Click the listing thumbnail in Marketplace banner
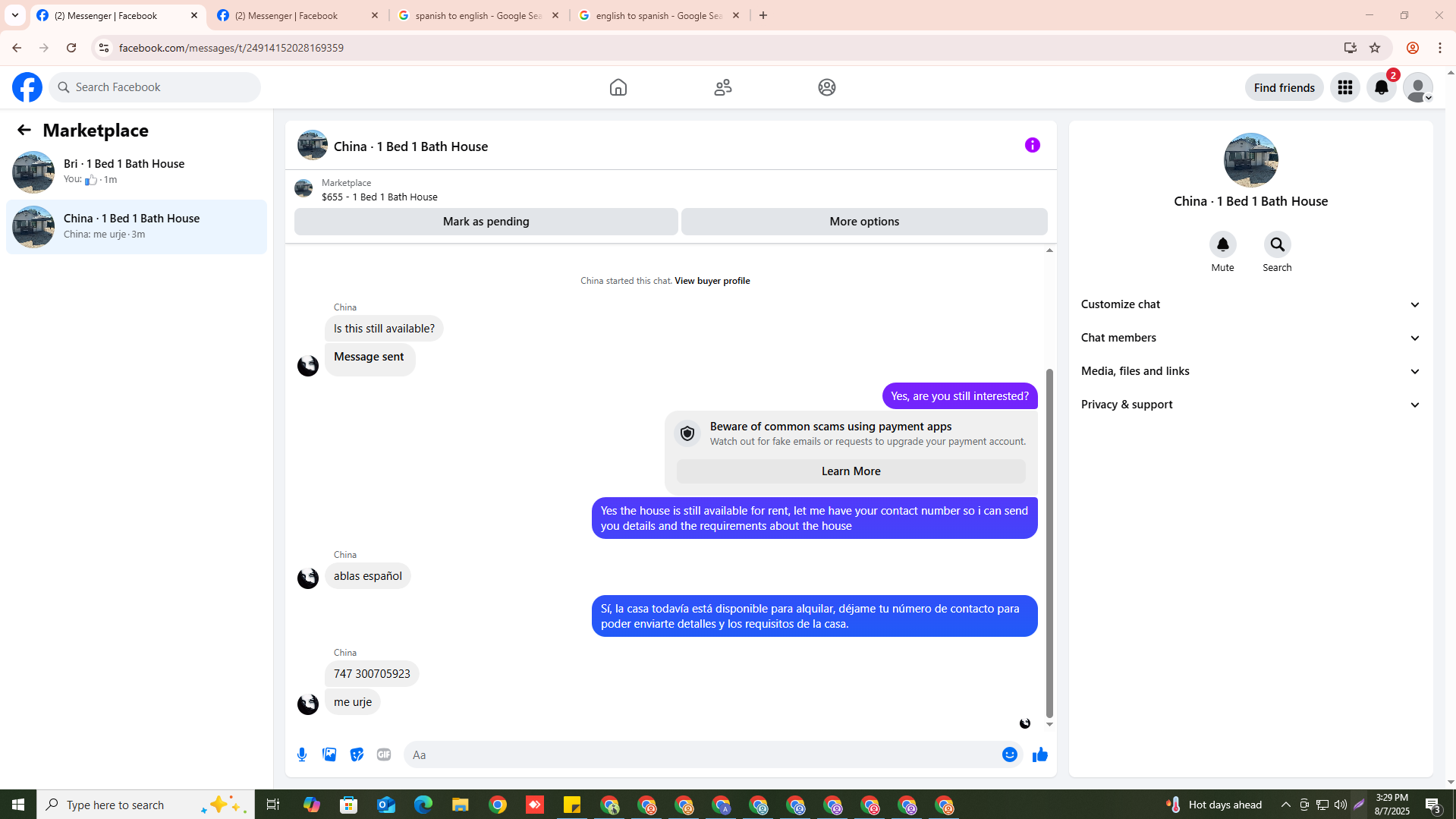 [303, 188]
